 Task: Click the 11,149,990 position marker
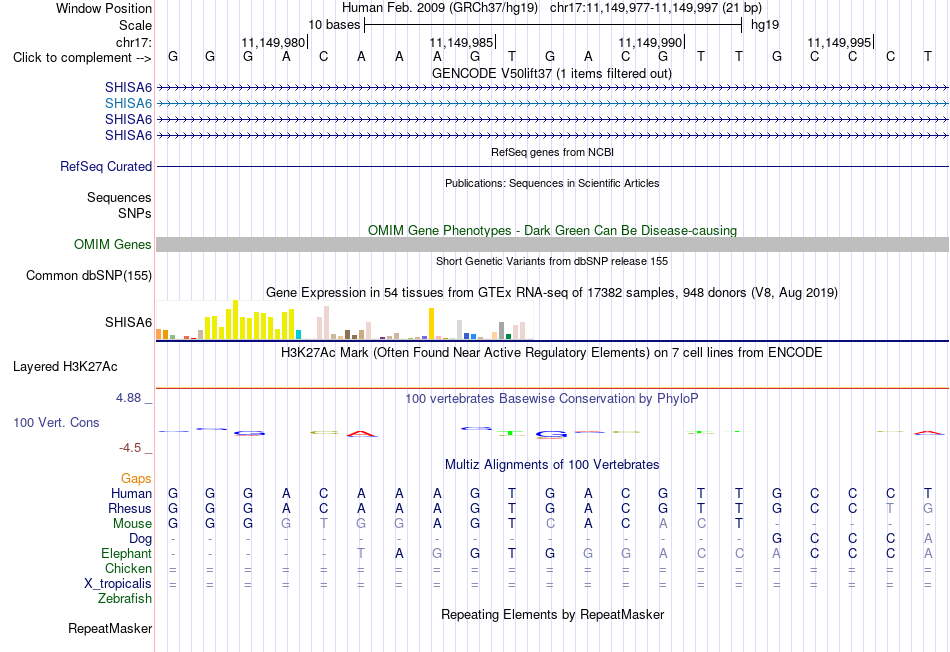coord(651,42)
